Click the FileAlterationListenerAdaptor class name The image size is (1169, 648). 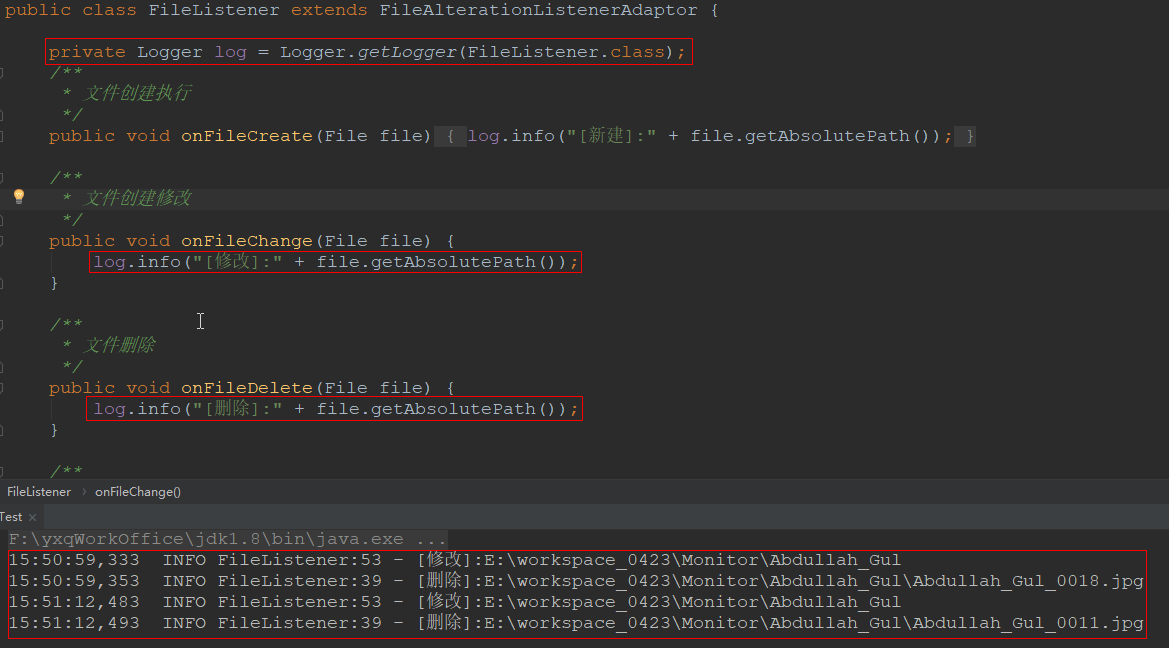coord(538,10)
